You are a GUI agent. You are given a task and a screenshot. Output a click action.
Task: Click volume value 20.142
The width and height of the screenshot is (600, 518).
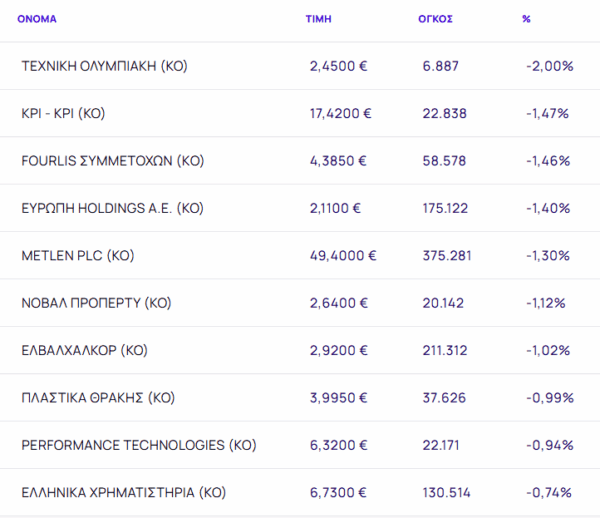[x=443, y=303]
